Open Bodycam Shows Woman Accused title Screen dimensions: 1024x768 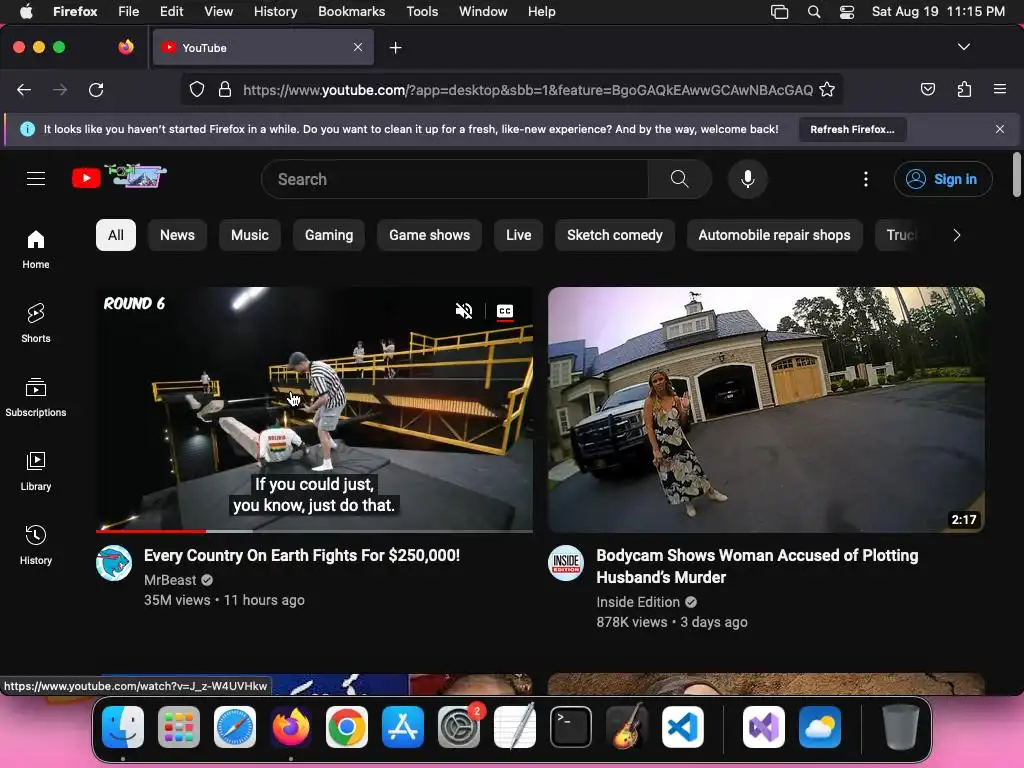757,566
